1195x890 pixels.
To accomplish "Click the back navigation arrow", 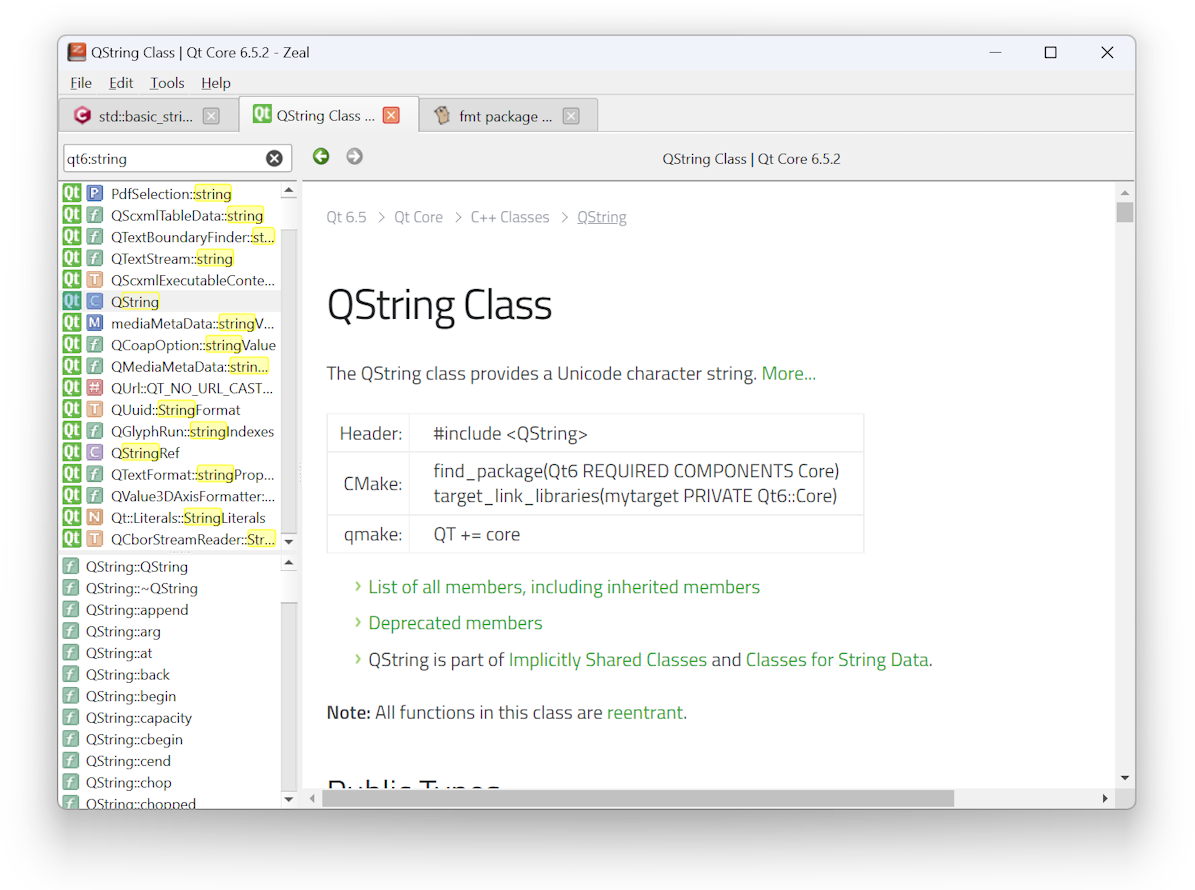I will pyautogui.click(x=320, y=156).
